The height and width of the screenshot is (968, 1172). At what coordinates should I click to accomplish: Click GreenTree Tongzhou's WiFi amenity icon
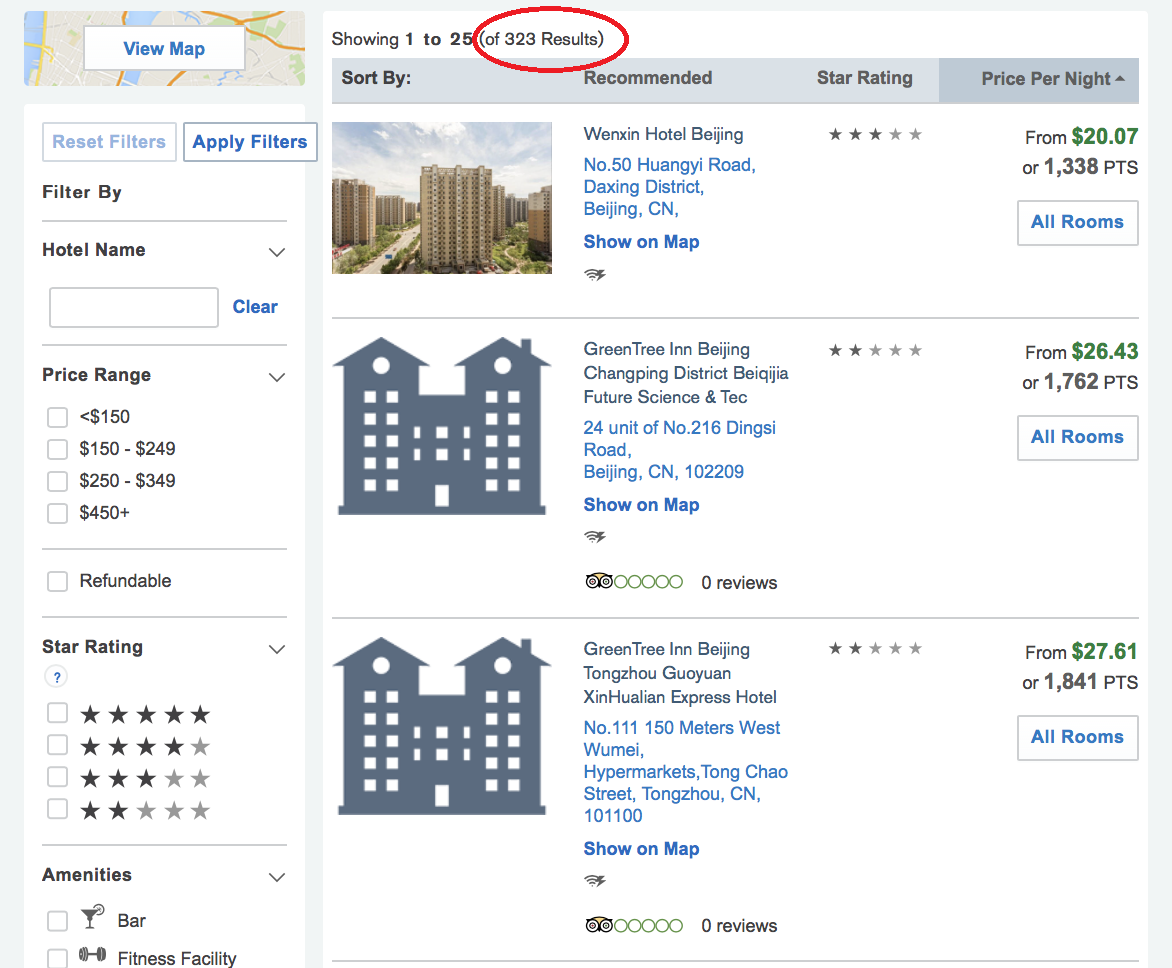(595, 881)
